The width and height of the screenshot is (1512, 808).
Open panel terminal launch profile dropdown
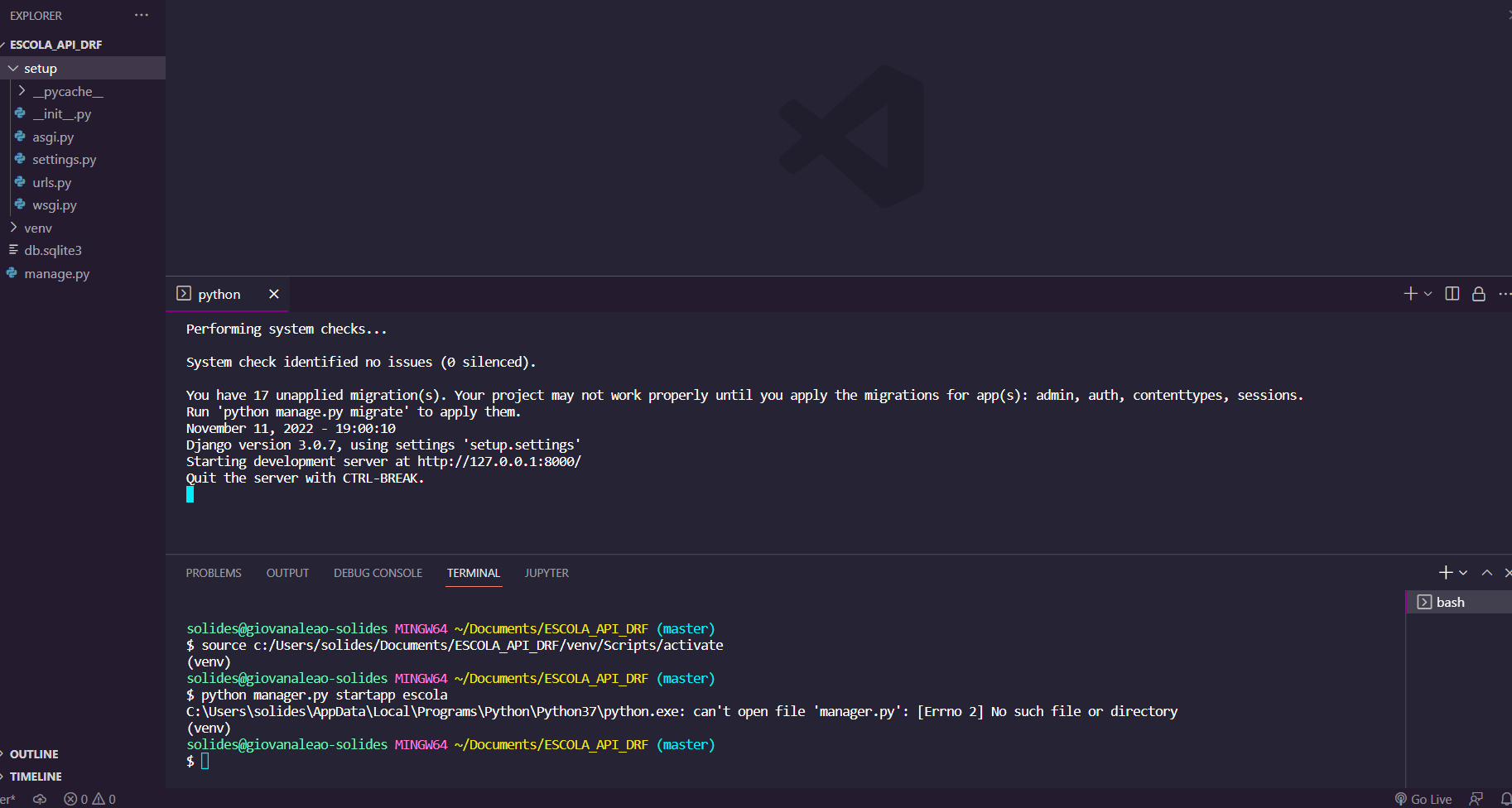pos(1463,573)
